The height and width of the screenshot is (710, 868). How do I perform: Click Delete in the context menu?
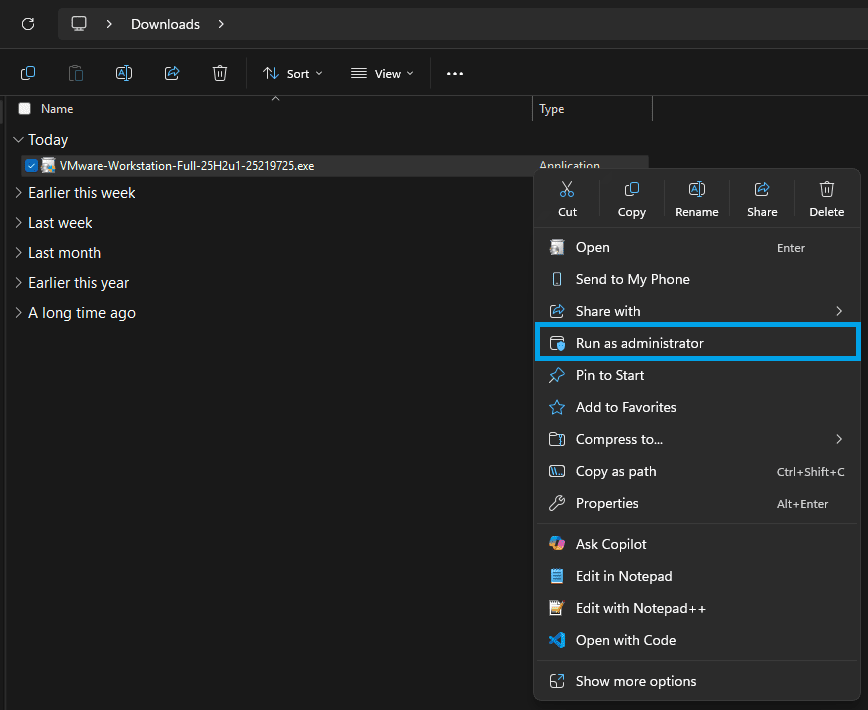[826, 199]
